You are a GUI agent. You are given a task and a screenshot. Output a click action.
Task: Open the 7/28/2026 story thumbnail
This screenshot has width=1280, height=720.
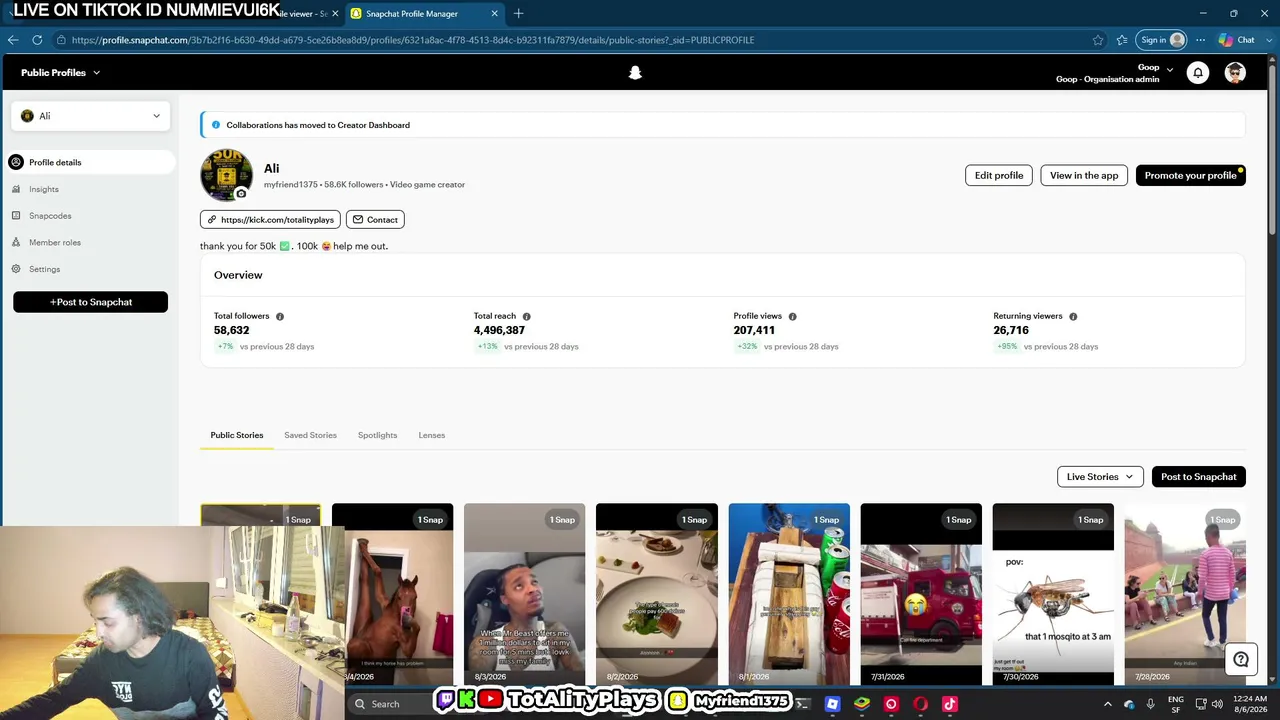pyautogui.click(x=1185, y=594)
